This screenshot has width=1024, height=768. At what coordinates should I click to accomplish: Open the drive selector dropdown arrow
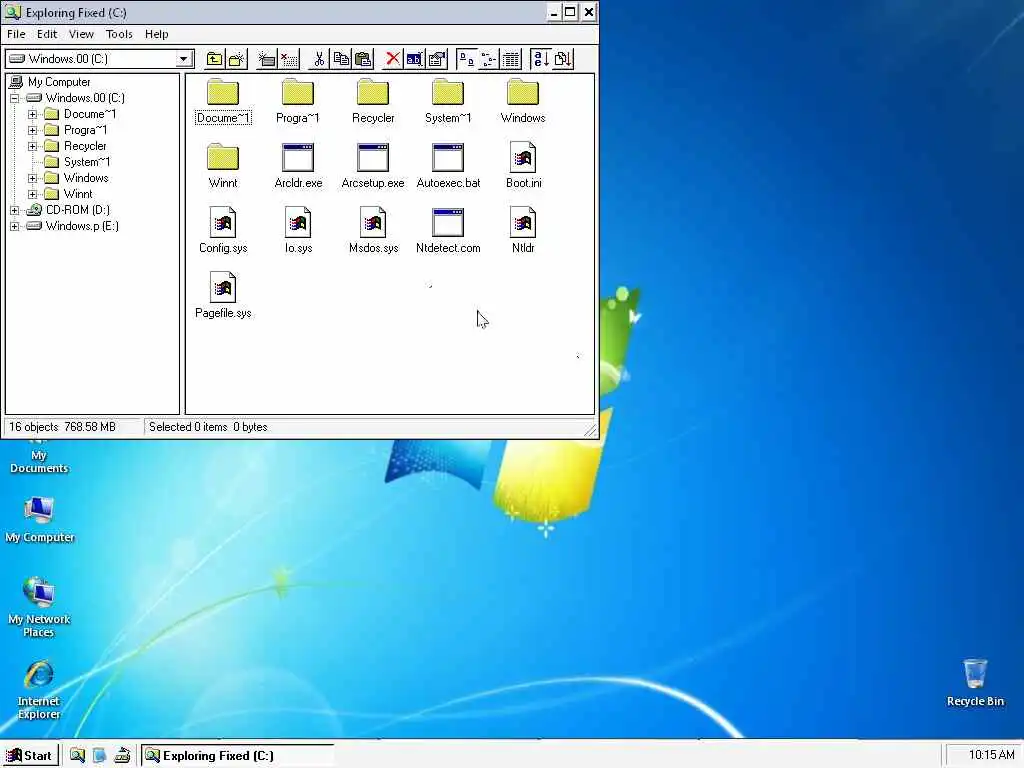coord(184,59)
